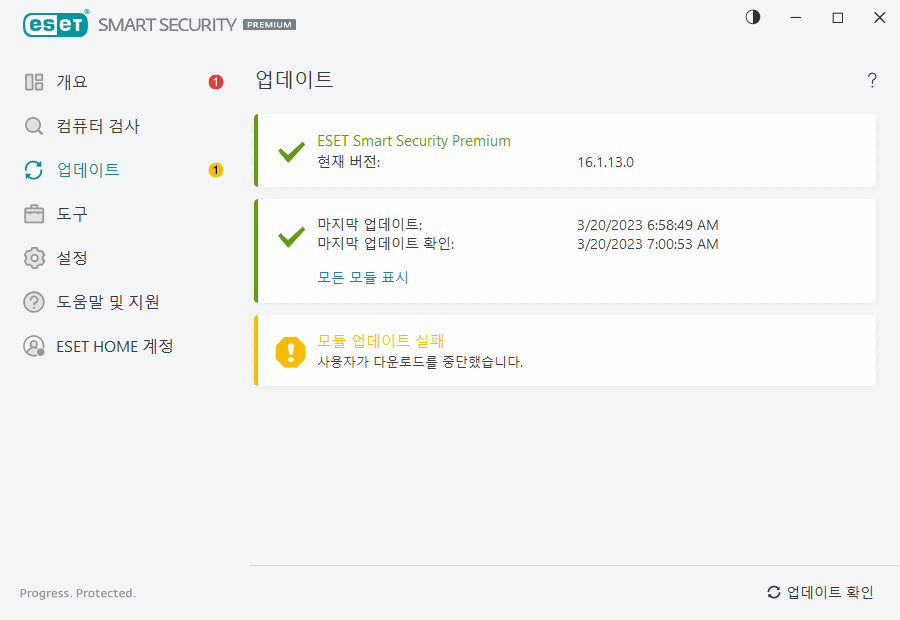
Task: Open 모든 모듈 표시 link
Action: pos(363,277)
